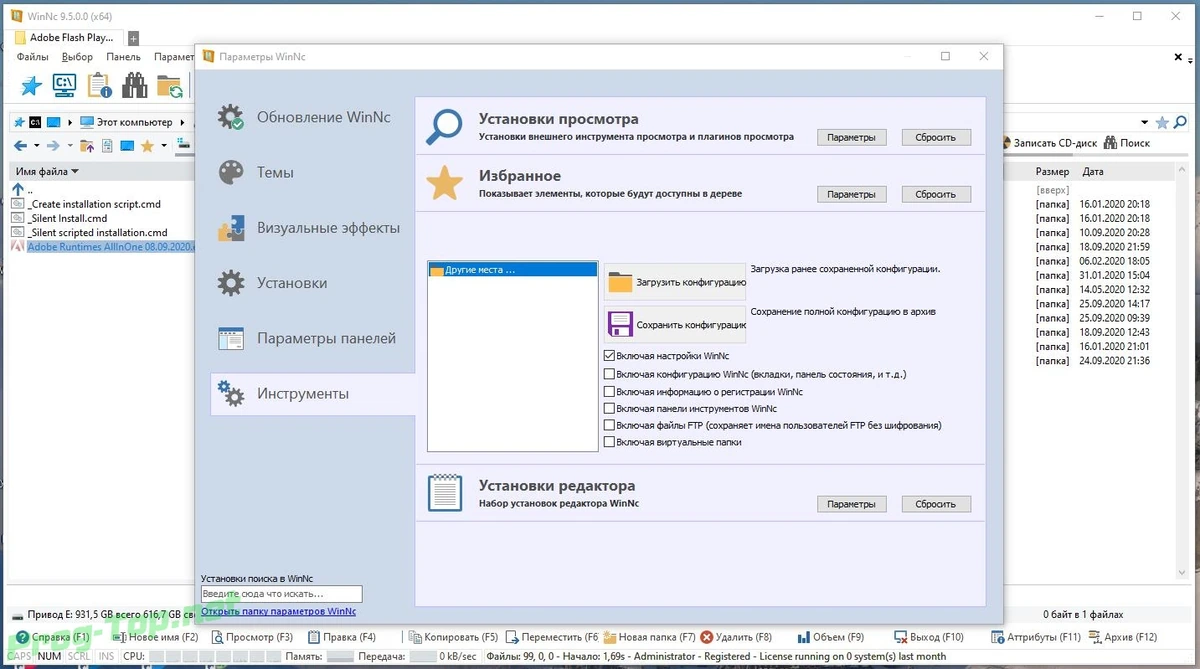The image size is (1200, 669).
Task: Select 'Инструменты' settings section
Action: [312, 394]
